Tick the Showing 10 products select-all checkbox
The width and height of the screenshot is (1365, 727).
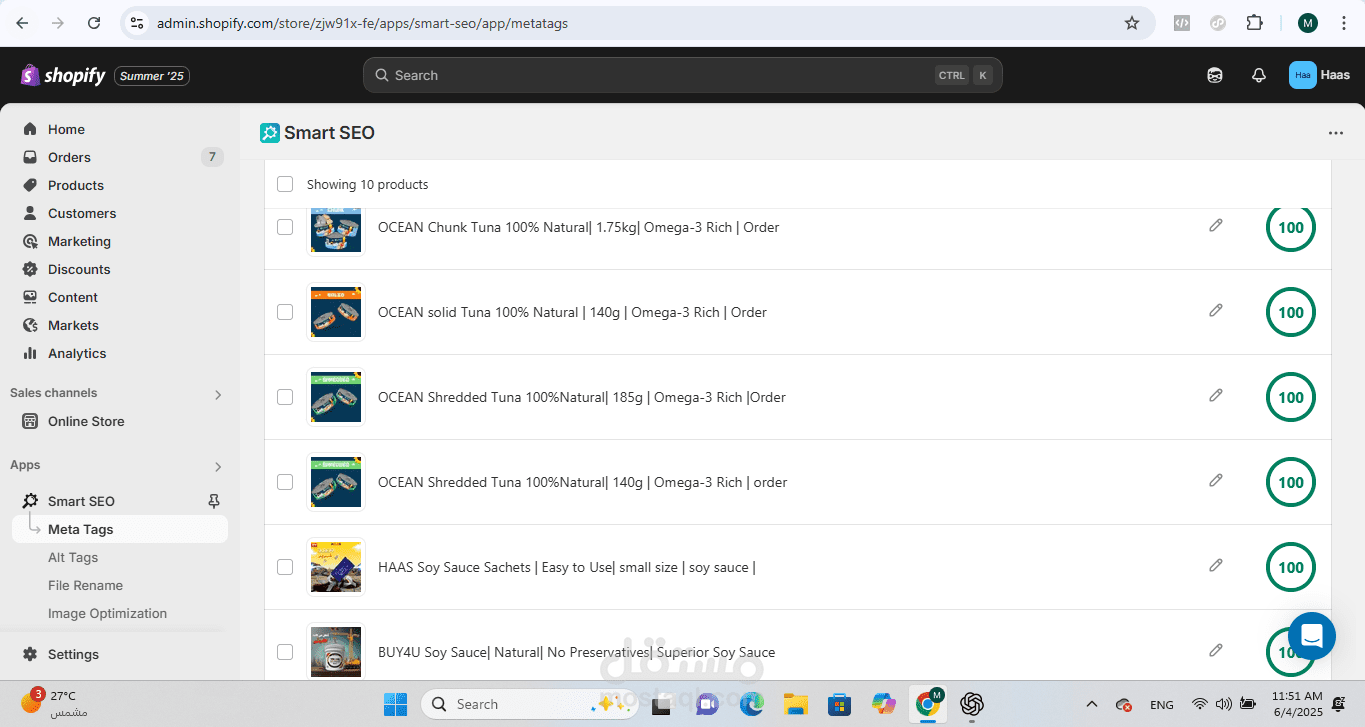point(285,184)
